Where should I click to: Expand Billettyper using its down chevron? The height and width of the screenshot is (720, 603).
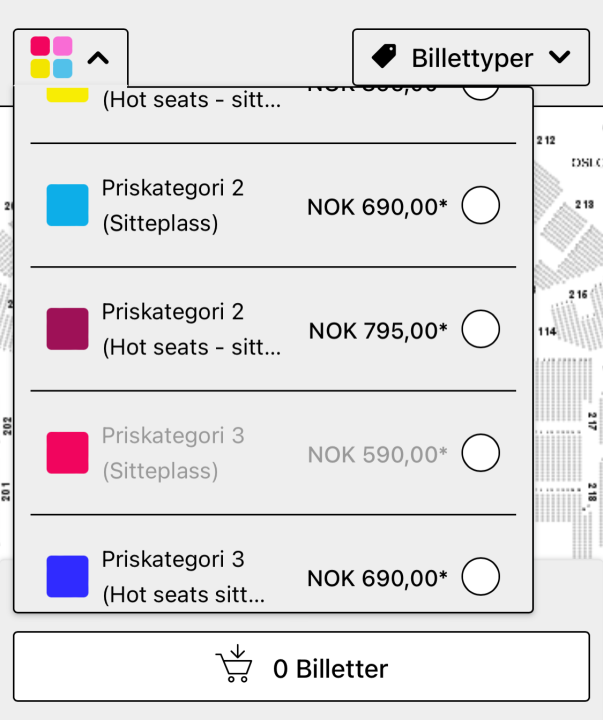point(561,57)
